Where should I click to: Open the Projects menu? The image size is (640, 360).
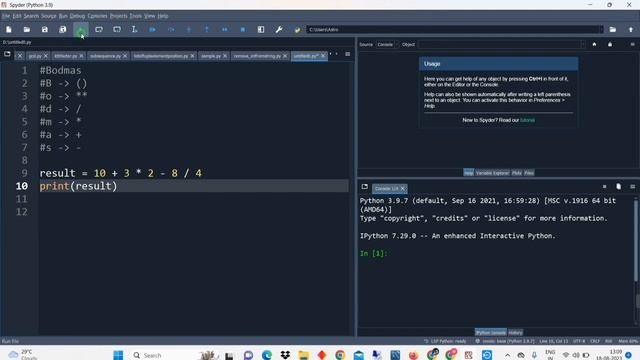[x=119, y=16]
